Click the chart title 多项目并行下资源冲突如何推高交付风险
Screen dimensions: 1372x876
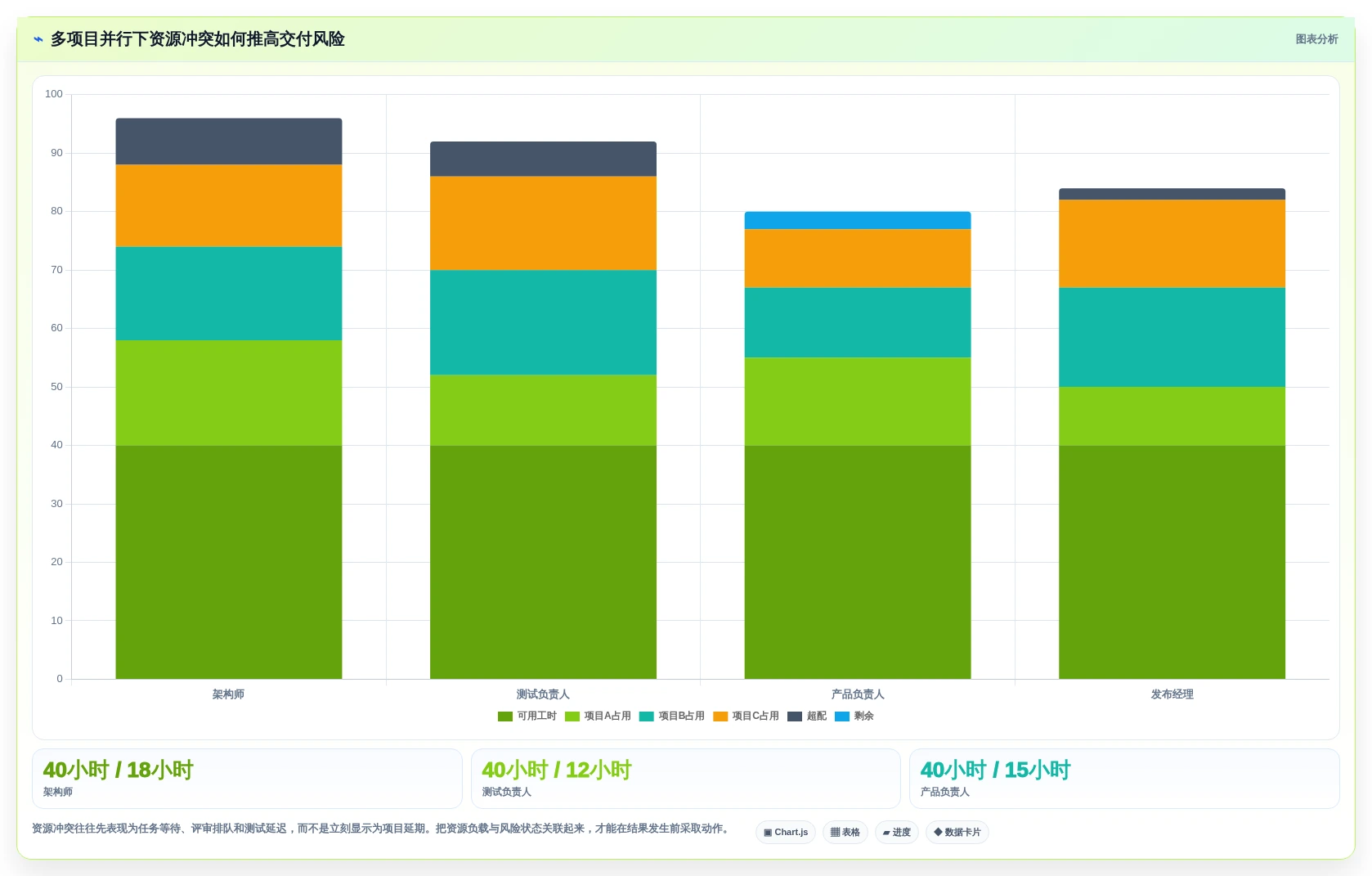[x=198, y=39]
